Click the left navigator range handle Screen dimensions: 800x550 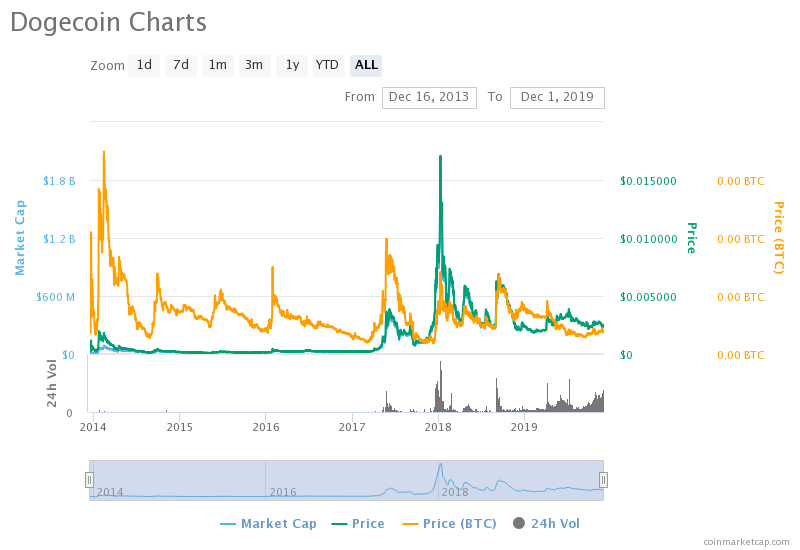[89, 480]
